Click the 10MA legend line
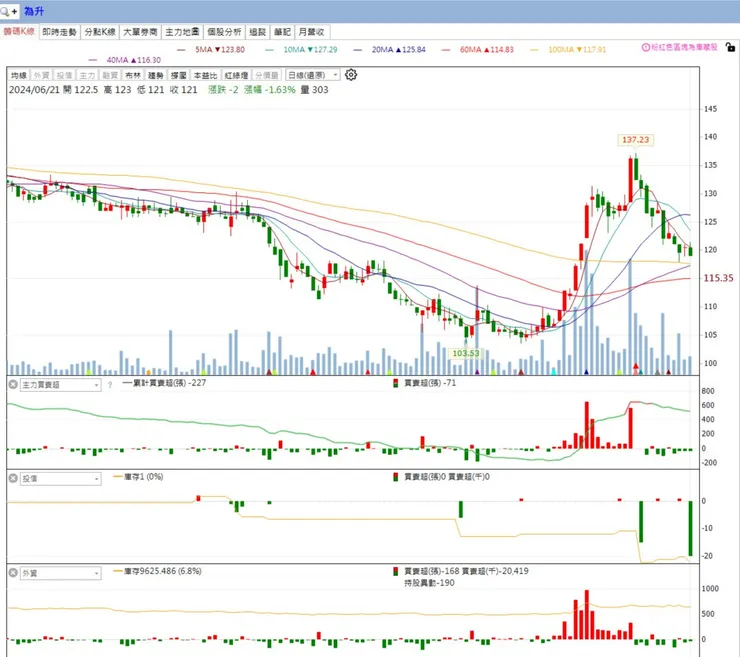The width and height of the screenshot is (740, 657). point(302,50)
